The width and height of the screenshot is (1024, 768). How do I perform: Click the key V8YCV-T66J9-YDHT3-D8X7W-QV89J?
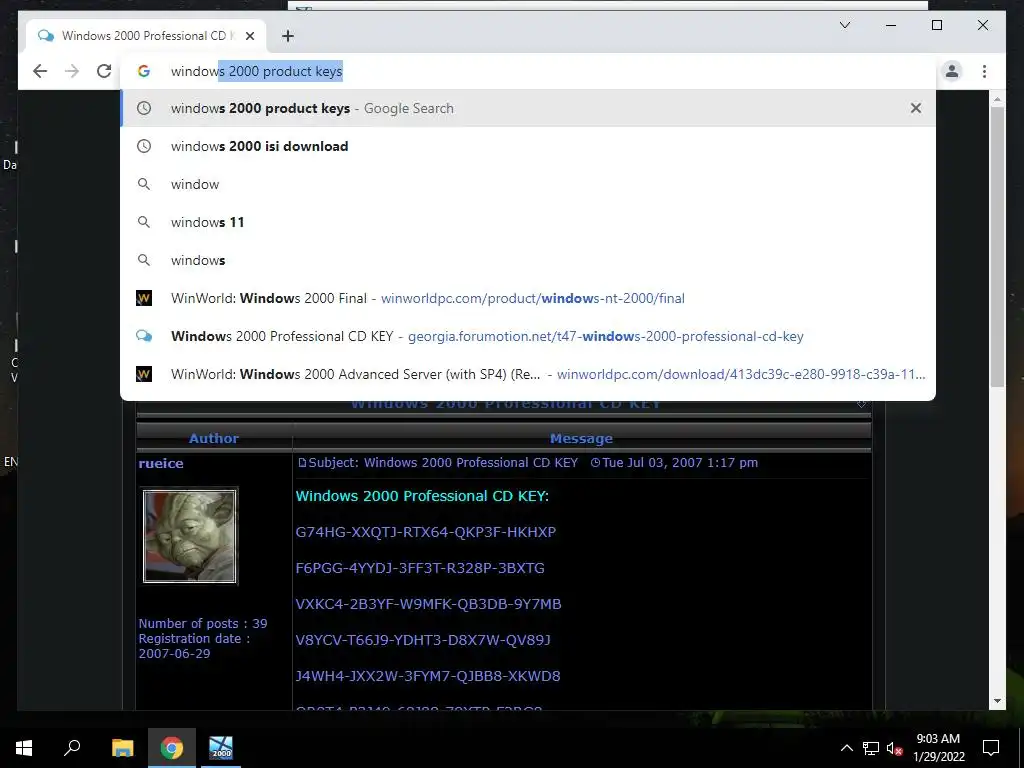pyautogui.click(x=423, y=640)
